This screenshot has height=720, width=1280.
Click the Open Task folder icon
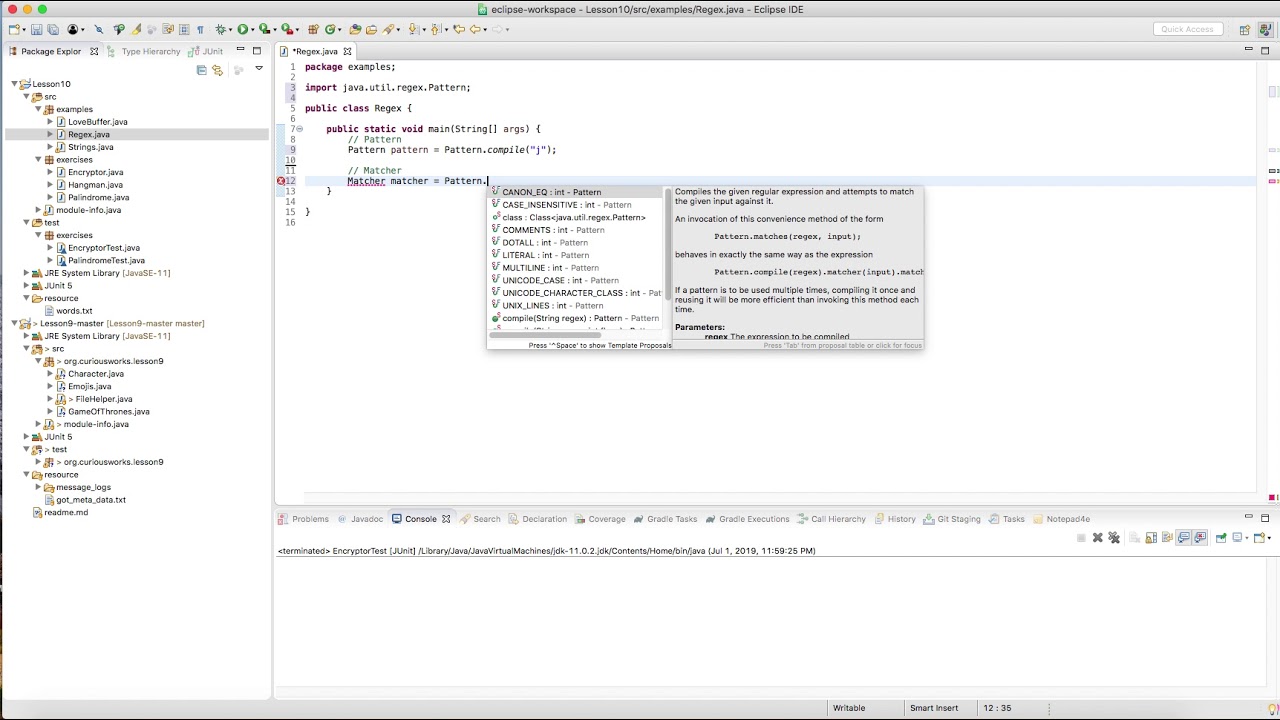(371, 29)
